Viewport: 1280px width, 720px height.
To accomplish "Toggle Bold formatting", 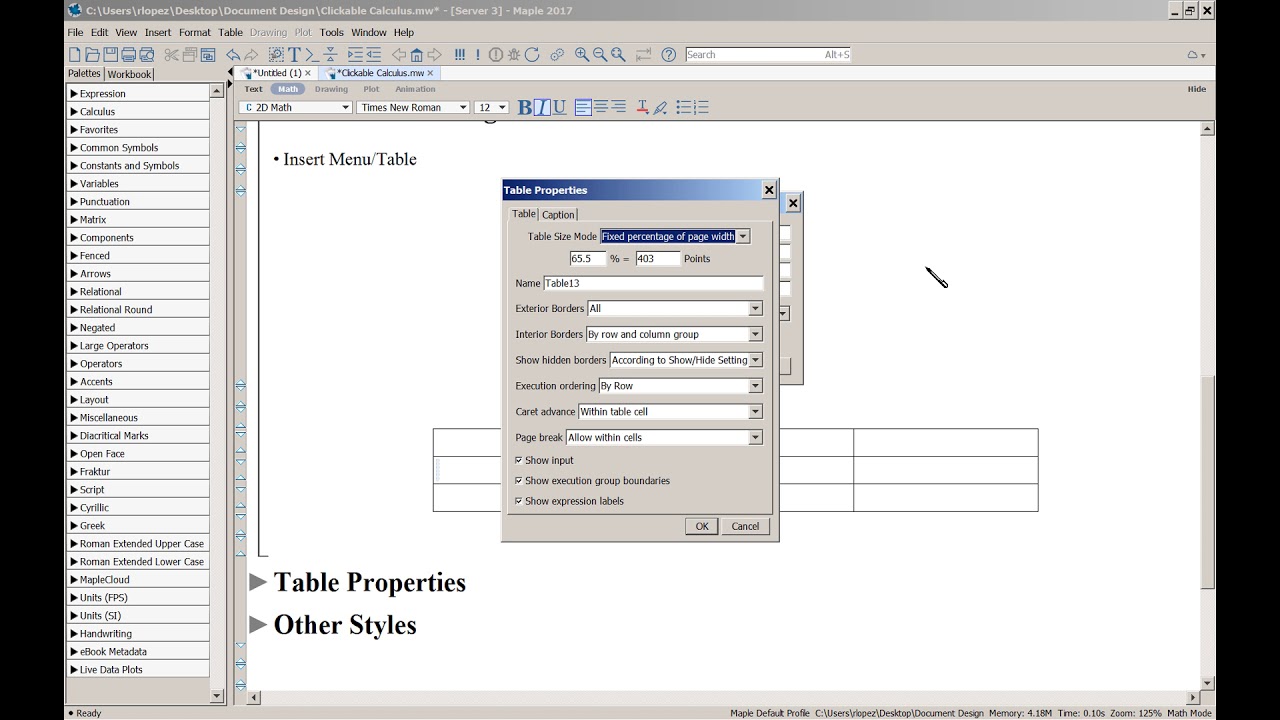I will [525, 107].
